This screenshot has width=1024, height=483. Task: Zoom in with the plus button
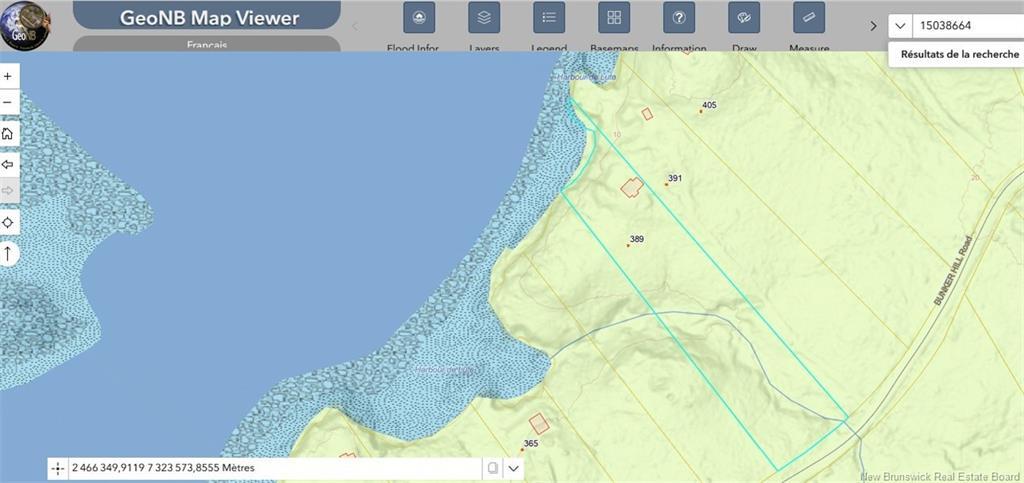(x=8, y=76)
